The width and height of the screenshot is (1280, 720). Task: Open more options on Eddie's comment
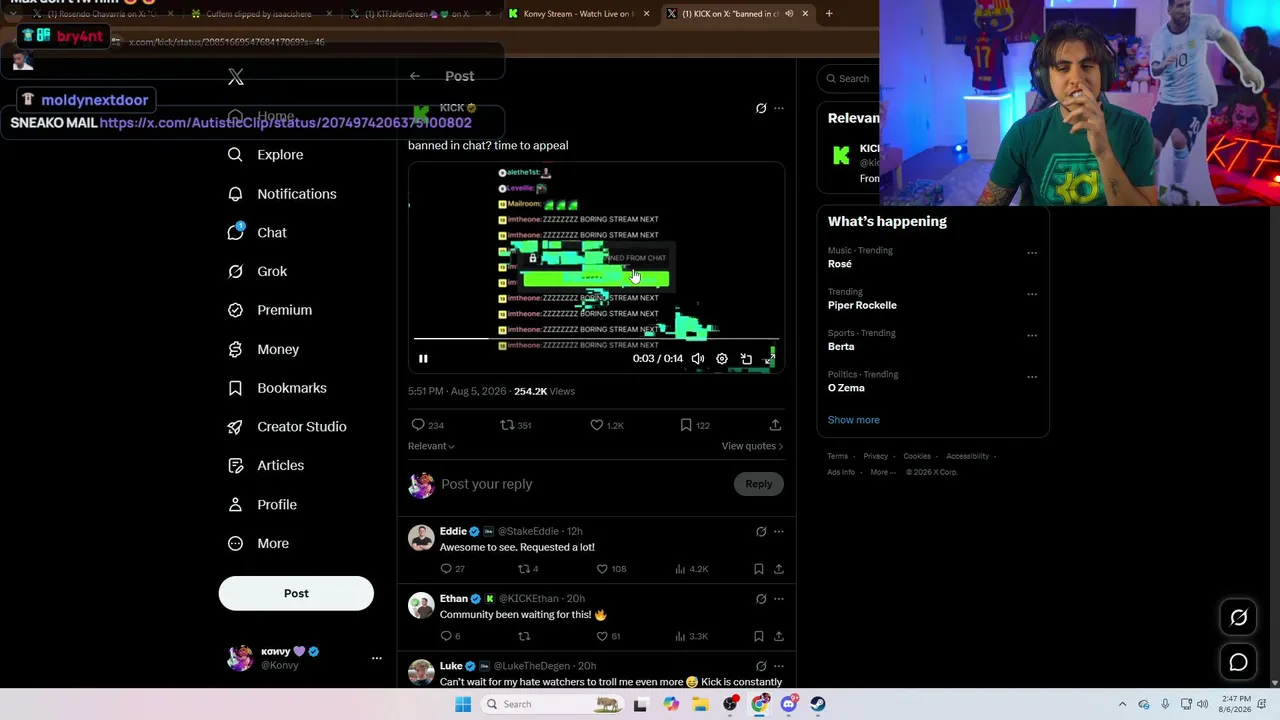(779, 532)
